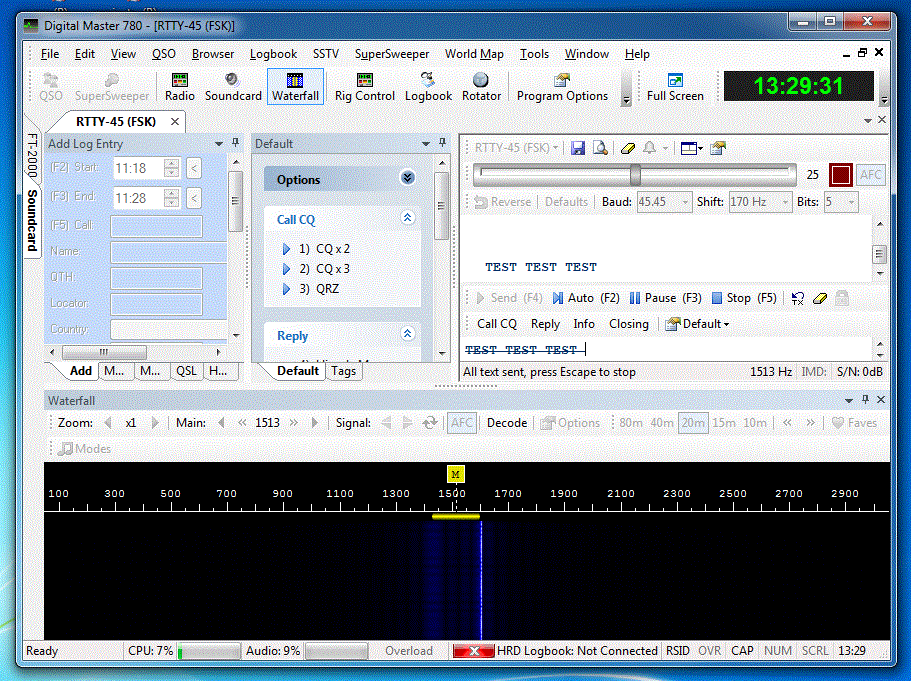Select the 40m band button
This screenshot has width=911, height=681.
point(662,423)
